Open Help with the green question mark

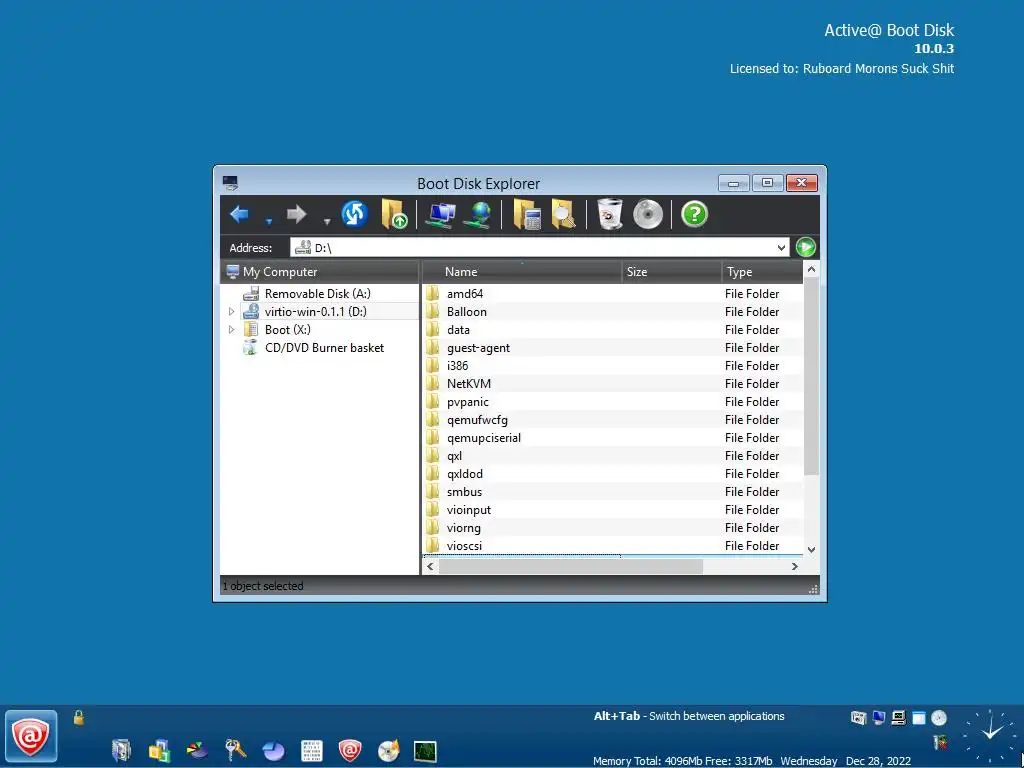coord(694,214)
